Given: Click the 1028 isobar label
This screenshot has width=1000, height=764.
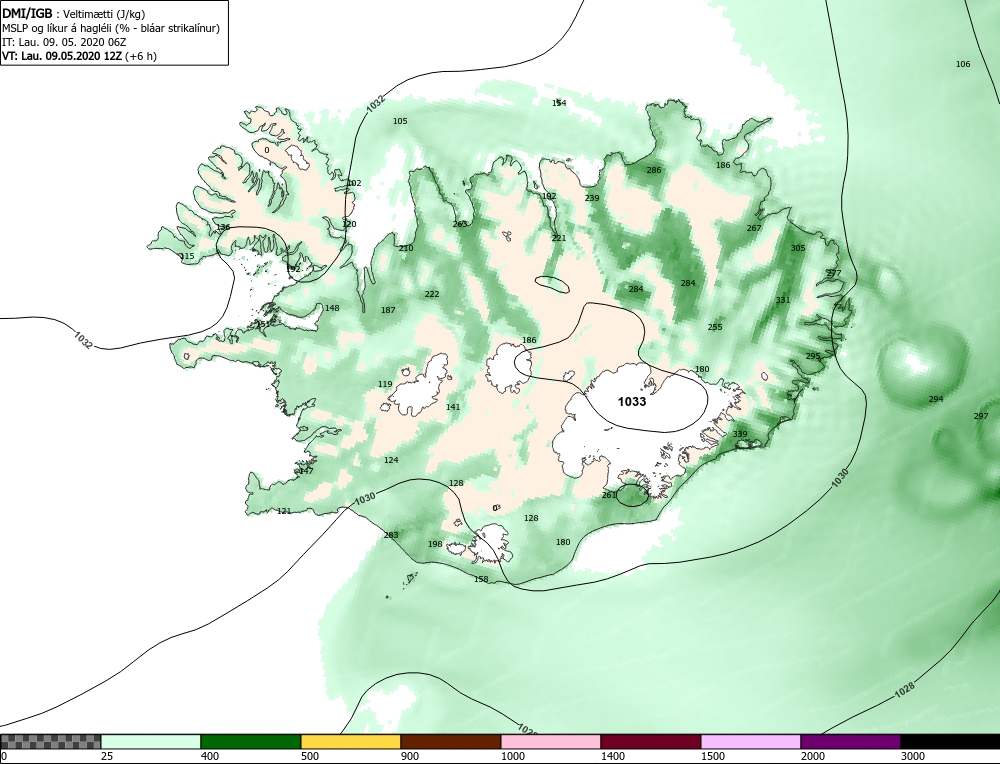Looking at the screenshot, I should point(904,691).
